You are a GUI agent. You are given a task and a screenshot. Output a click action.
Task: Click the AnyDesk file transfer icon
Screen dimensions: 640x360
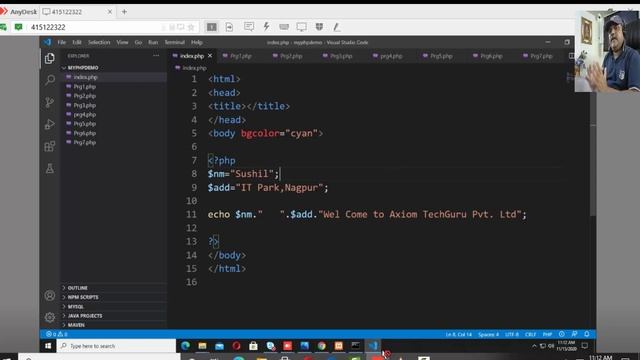tap(229, 27)
